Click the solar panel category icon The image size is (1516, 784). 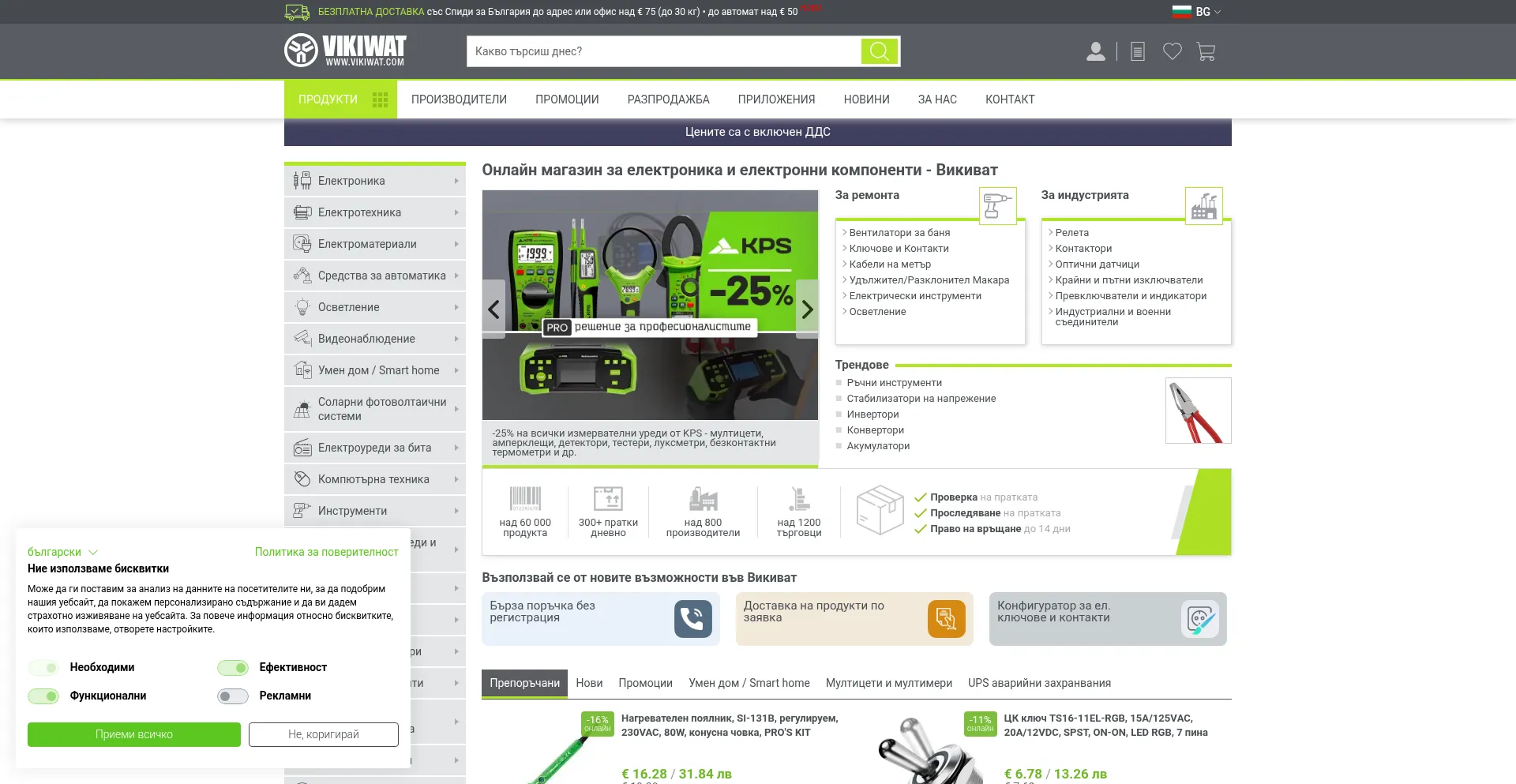[302, 409]
